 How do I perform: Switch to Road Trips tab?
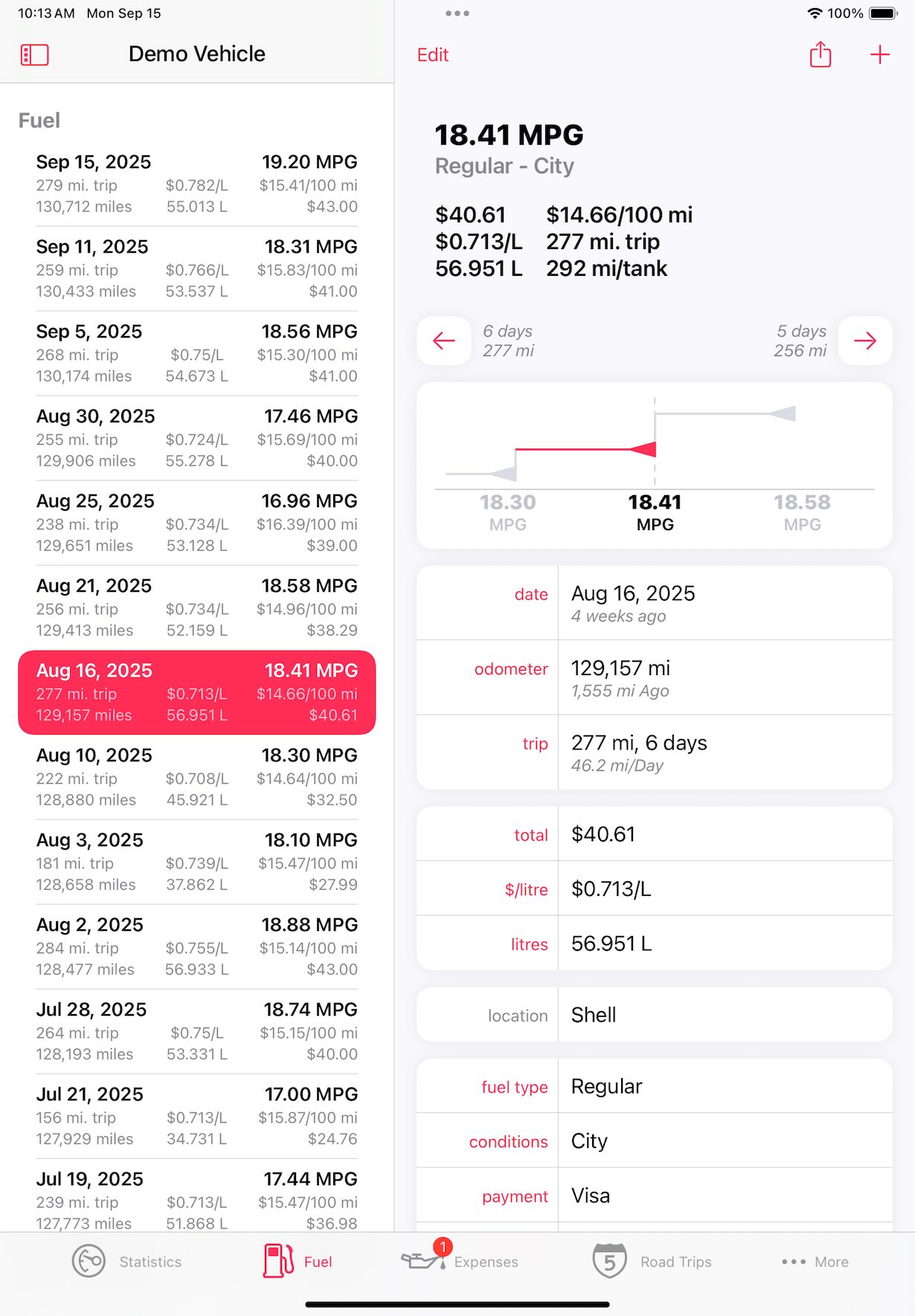point(652,1262)
